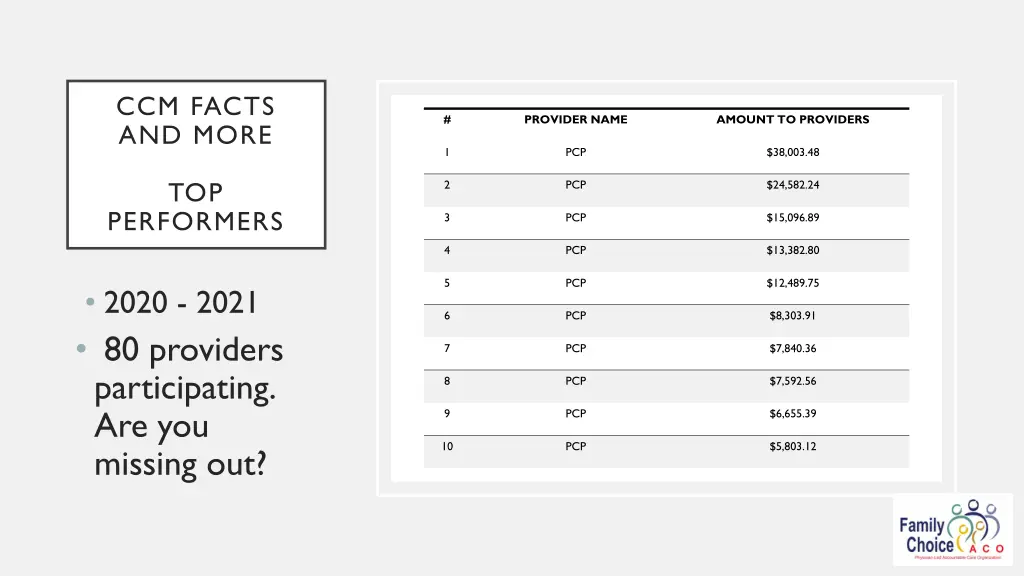Screen dimensions: 1024x576
Task: Click PCP in the first table row
Action: 575,152
